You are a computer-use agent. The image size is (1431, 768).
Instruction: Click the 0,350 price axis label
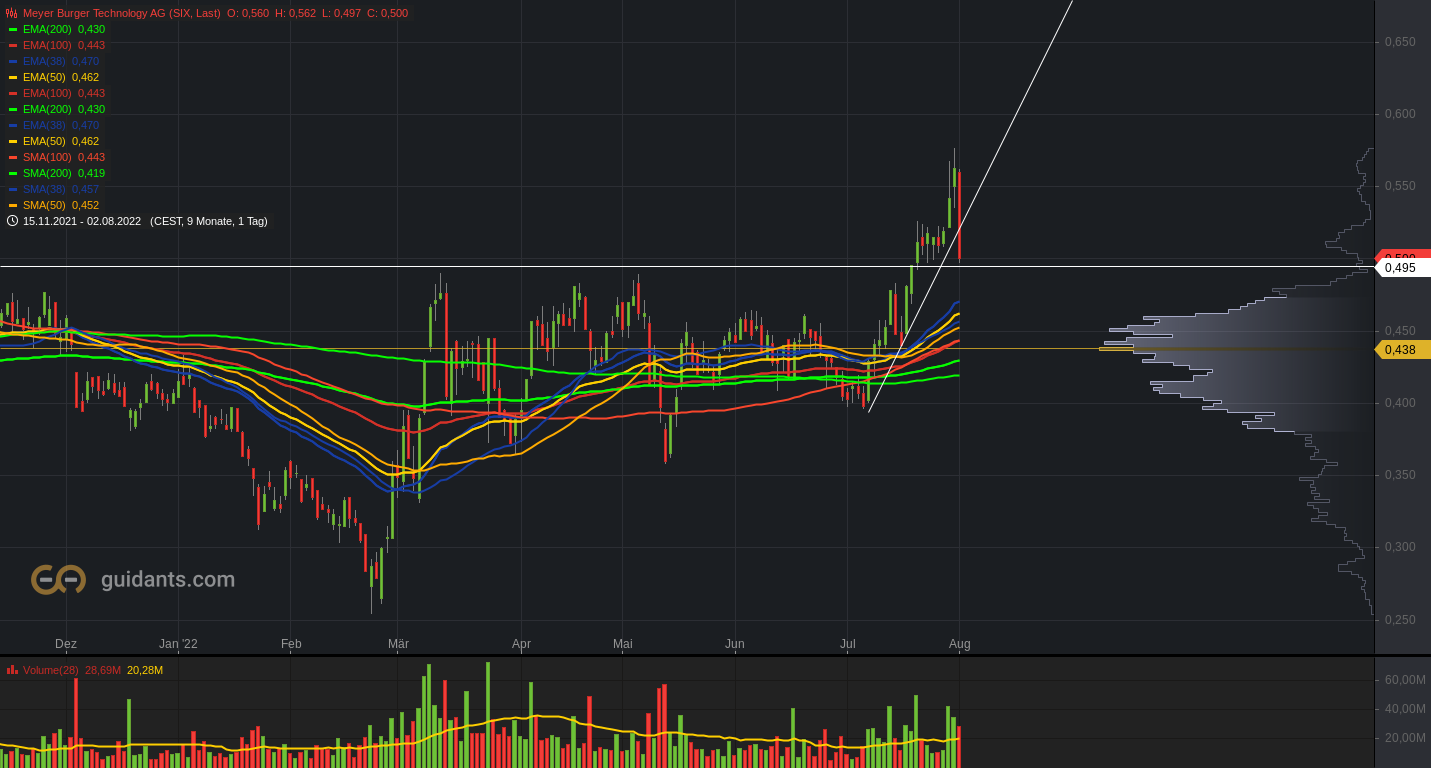coord(1400,475)
